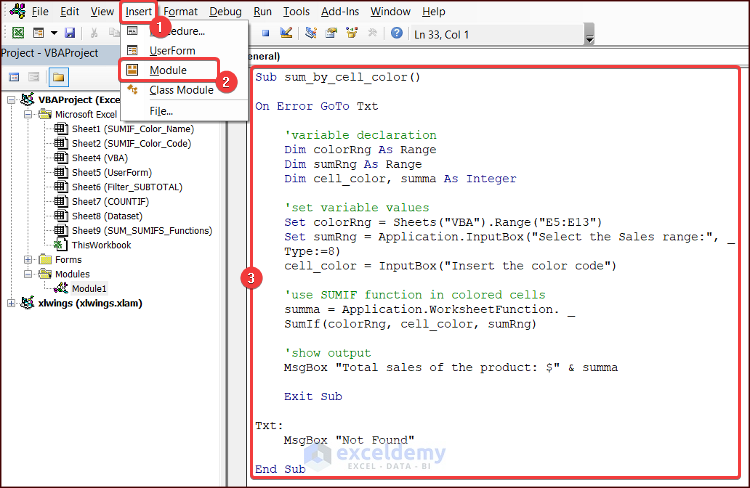Select Module1 in project tree
This screenshot has height=488, width=750.
[x=89, y=288]
